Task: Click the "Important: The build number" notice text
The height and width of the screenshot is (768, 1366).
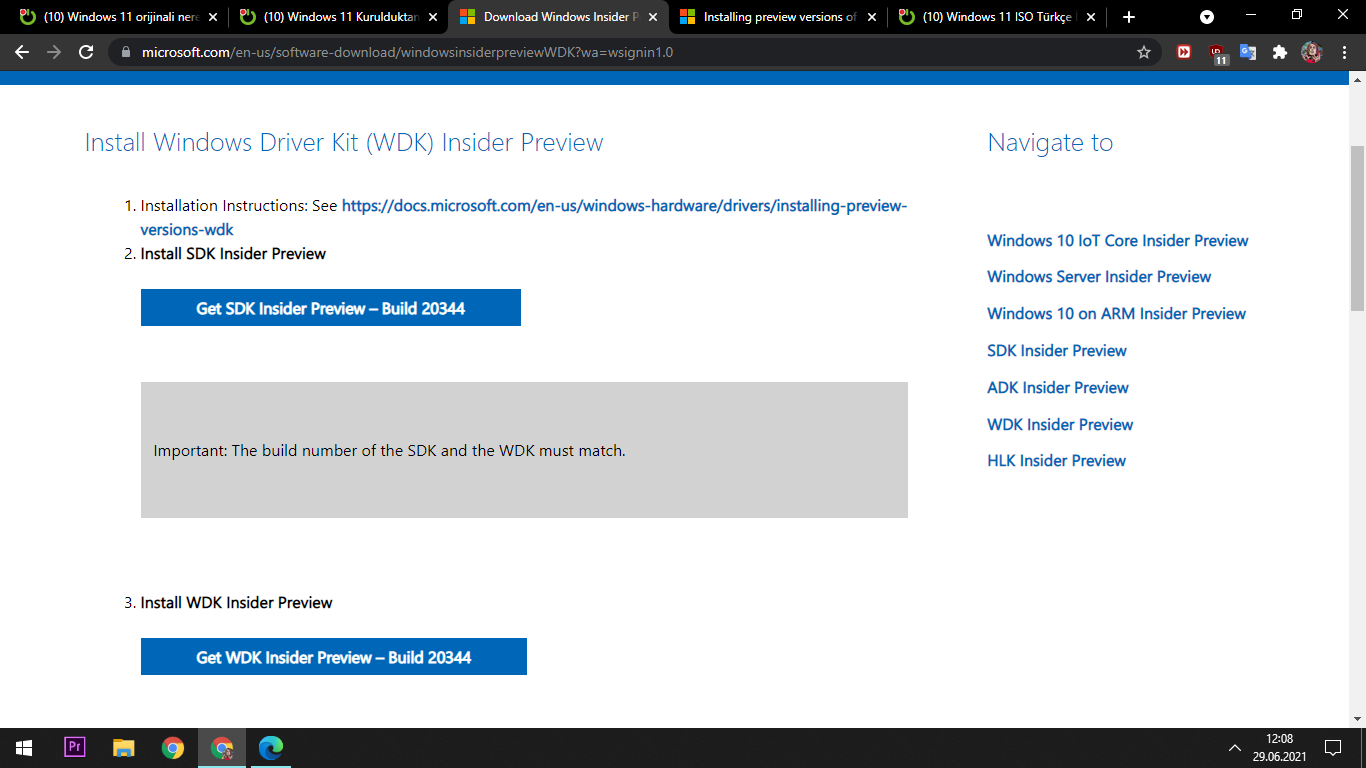Action: 389,451
